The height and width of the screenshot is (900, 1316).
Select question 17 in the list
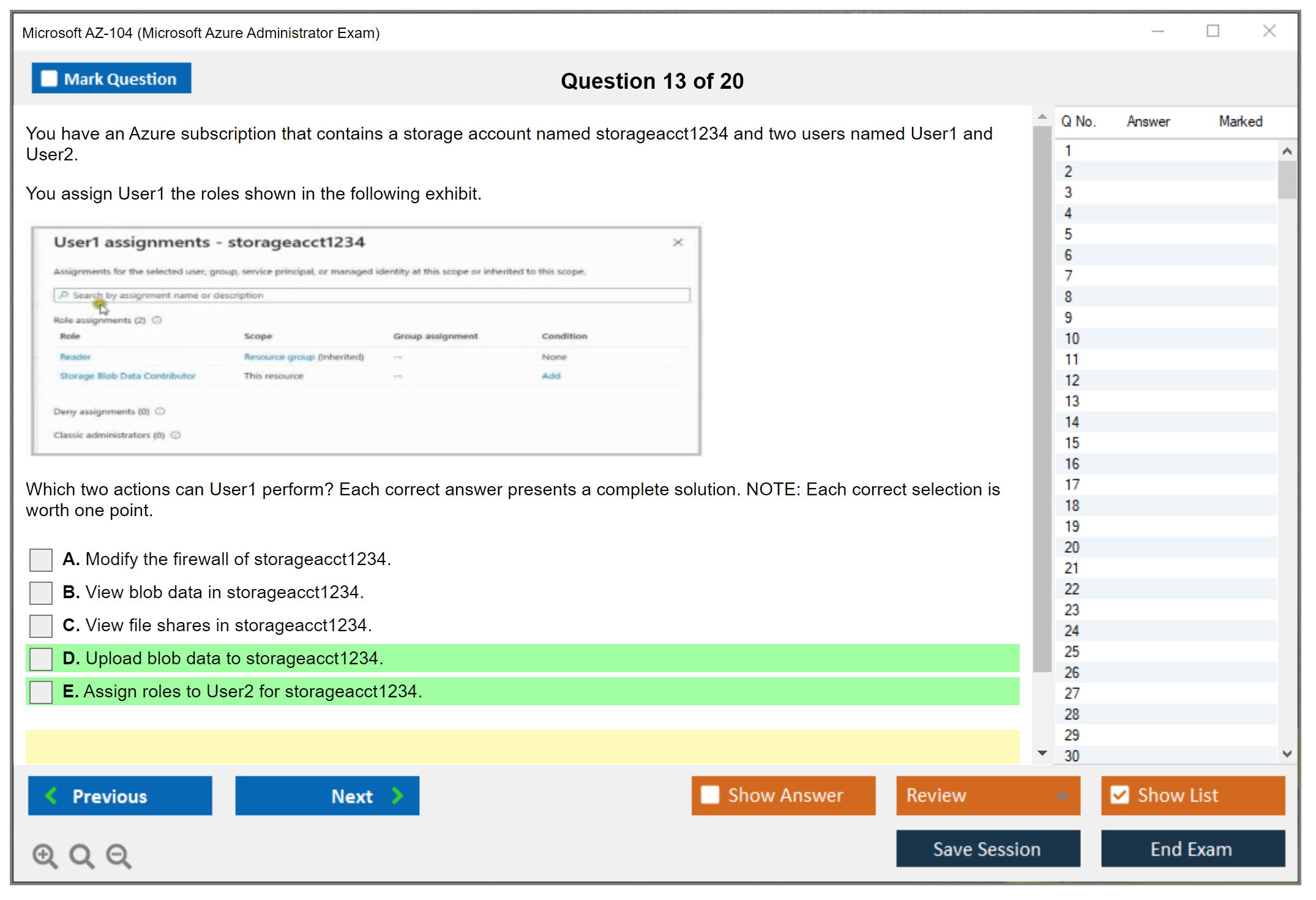coord(1072,485)
